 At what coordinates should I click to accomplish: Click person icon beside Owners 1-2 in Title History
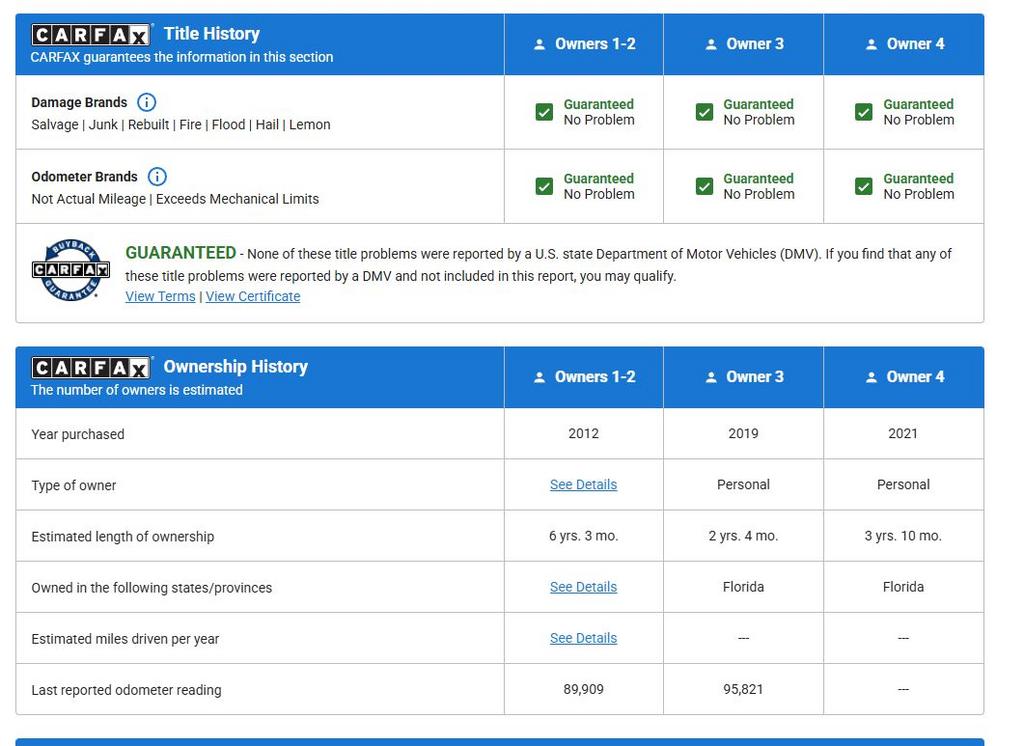(540, 44)
